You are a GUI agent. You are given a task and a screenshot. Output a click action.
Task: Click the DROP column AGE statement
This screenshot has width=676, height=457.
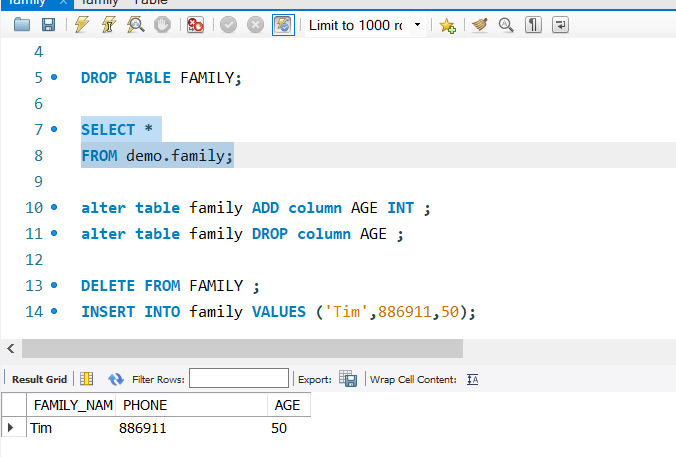pyautogui.click(x=242, y=234)
